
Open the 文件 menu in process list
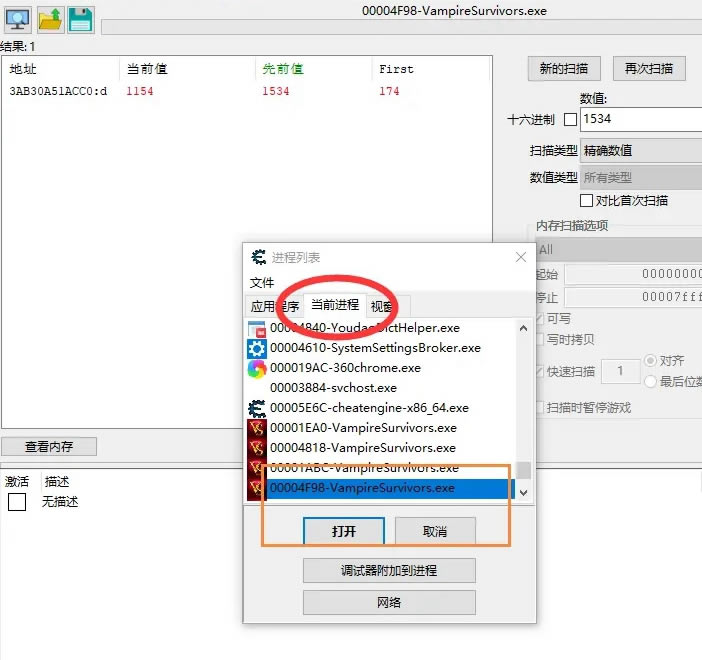[x=262, y=283]
